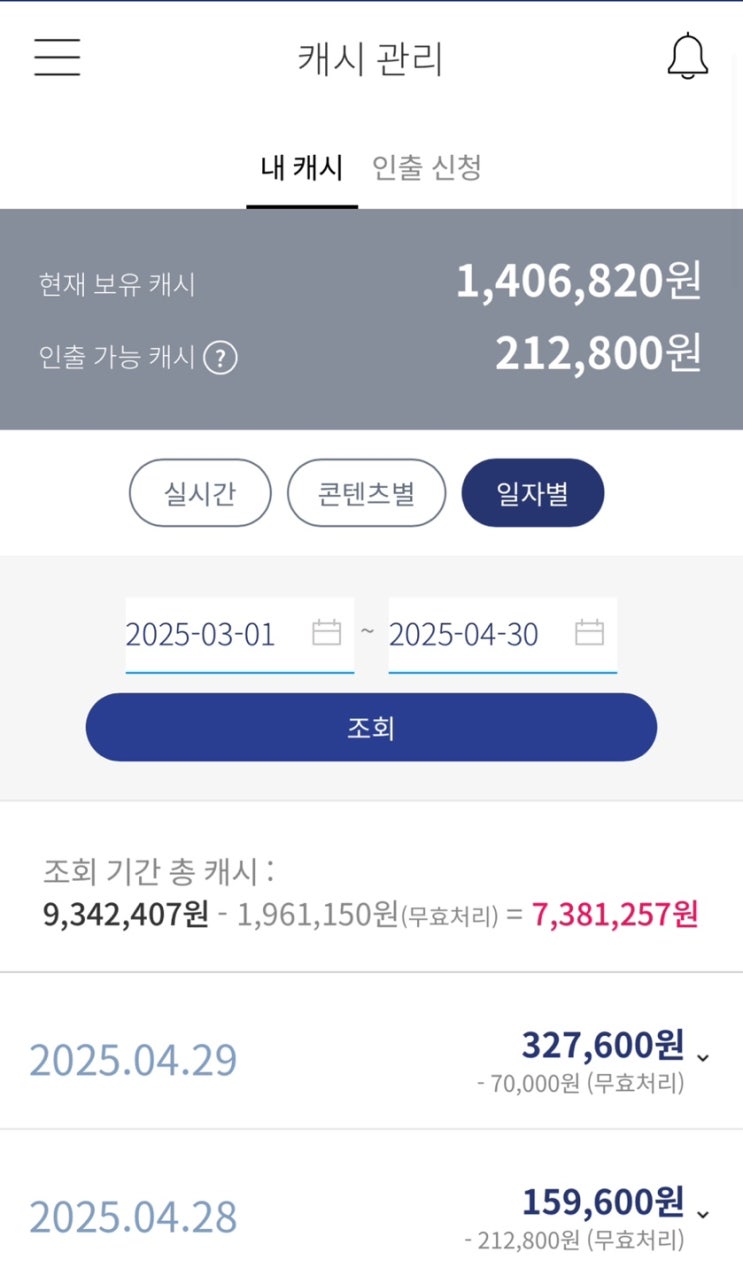Tap the 캐시 관리 page title
This screenshot has height=1275, width=743.
[x=370, y=58]
